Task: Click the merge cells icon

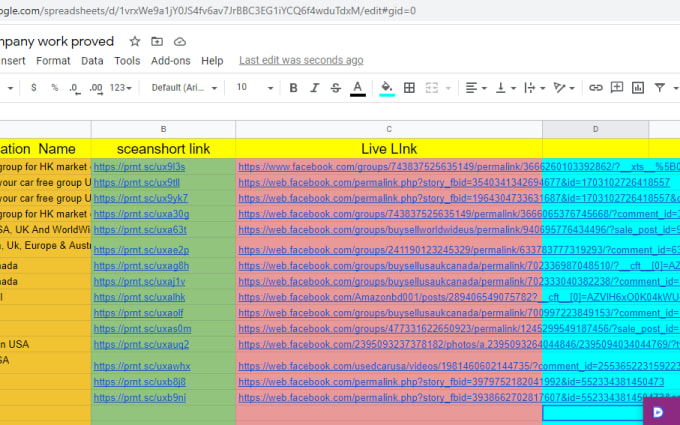Action: coord(432,88)
